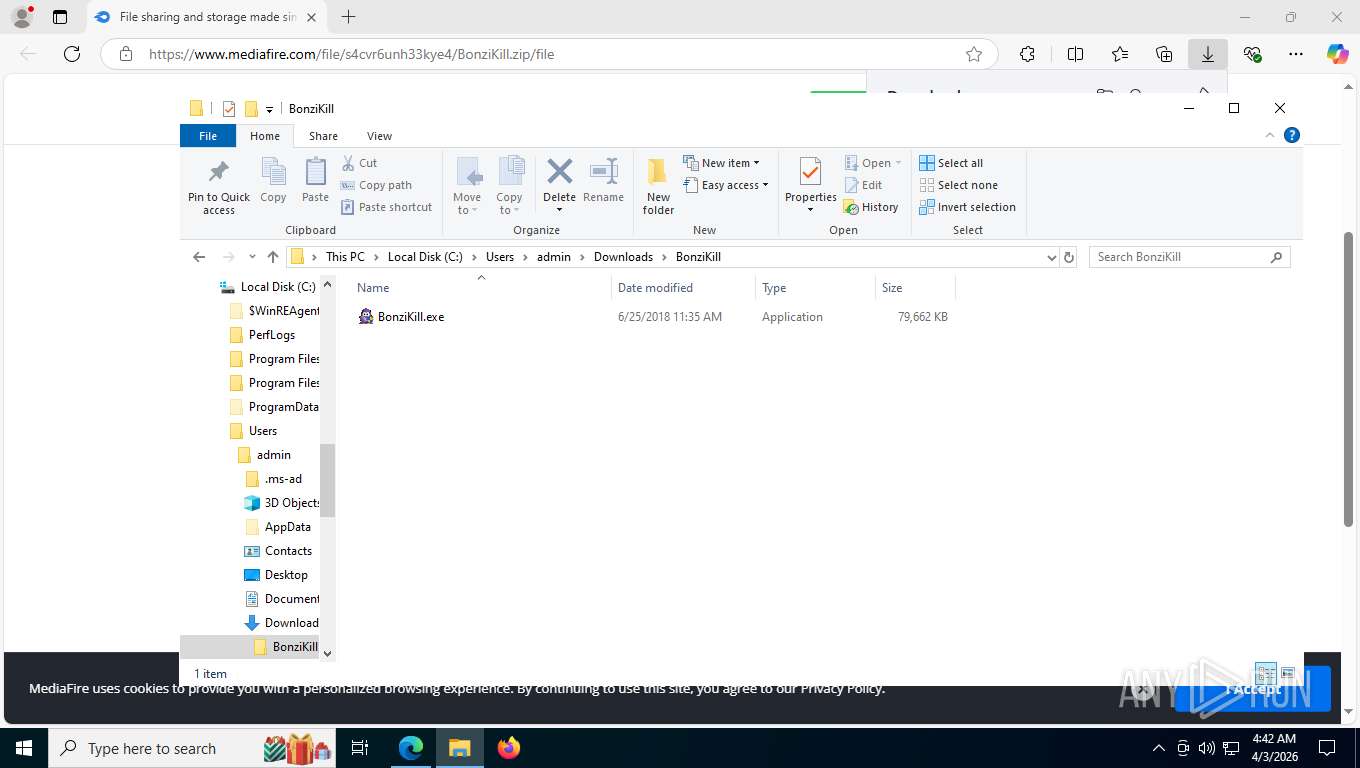
Task: Open Edge Extensions puzzle icon
Action: [1027, 54]
